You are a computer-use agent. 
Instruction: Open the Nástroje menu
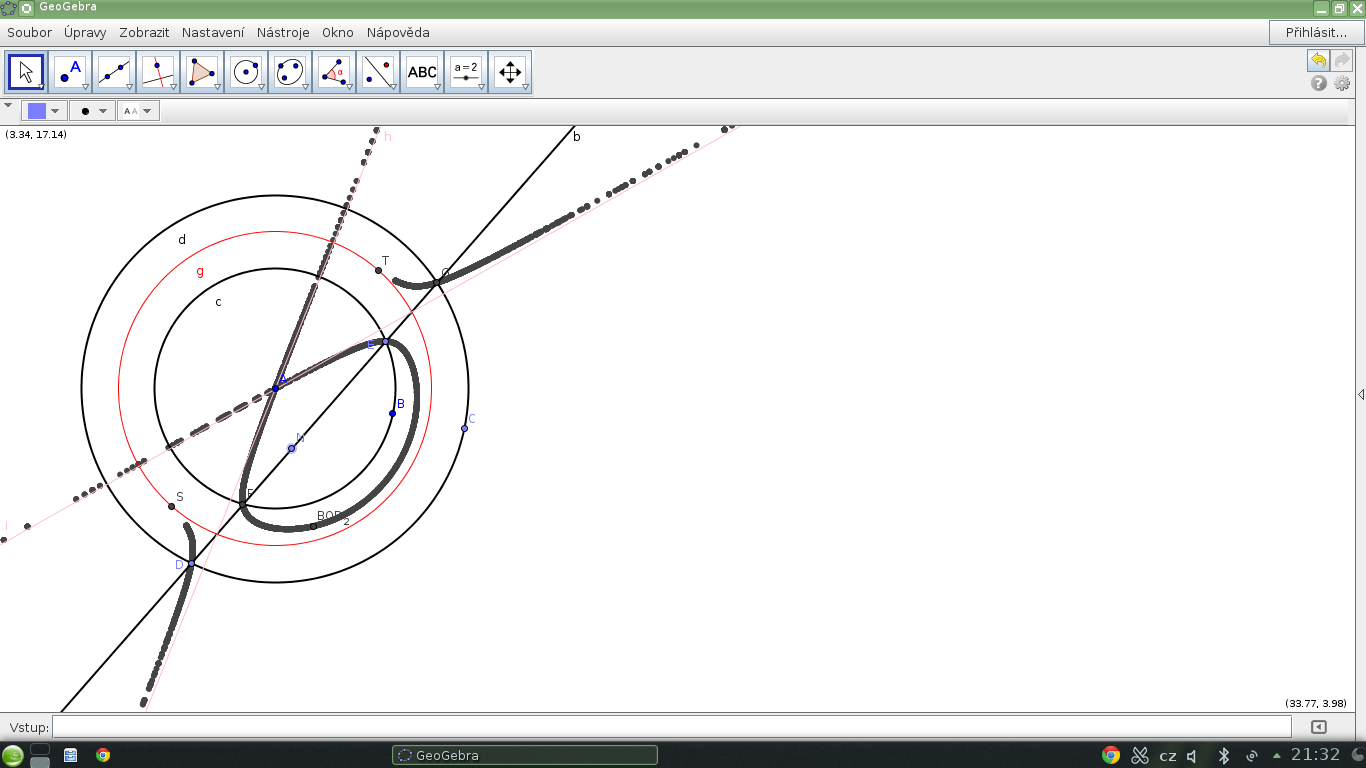[x=283, y=32]
